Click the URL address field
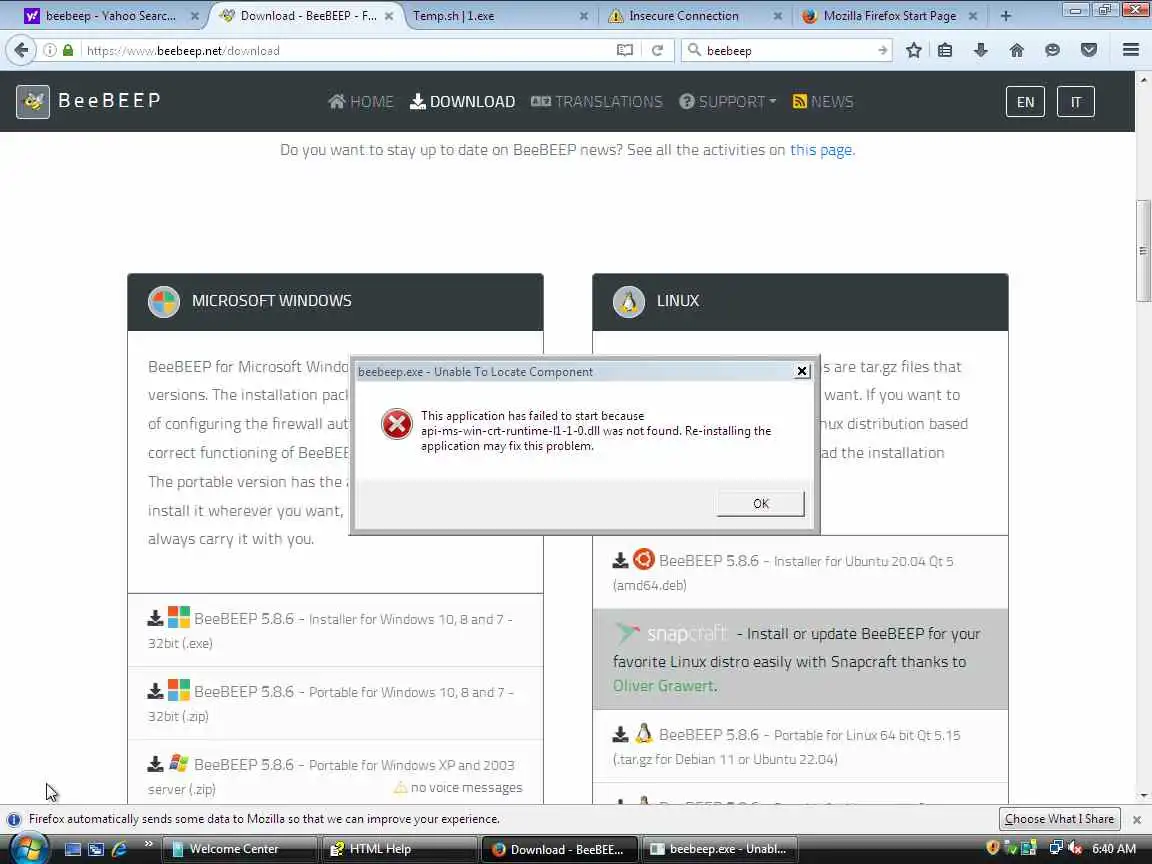Image resolution: width=1152 pixels, height=864 pixels. 345,50
